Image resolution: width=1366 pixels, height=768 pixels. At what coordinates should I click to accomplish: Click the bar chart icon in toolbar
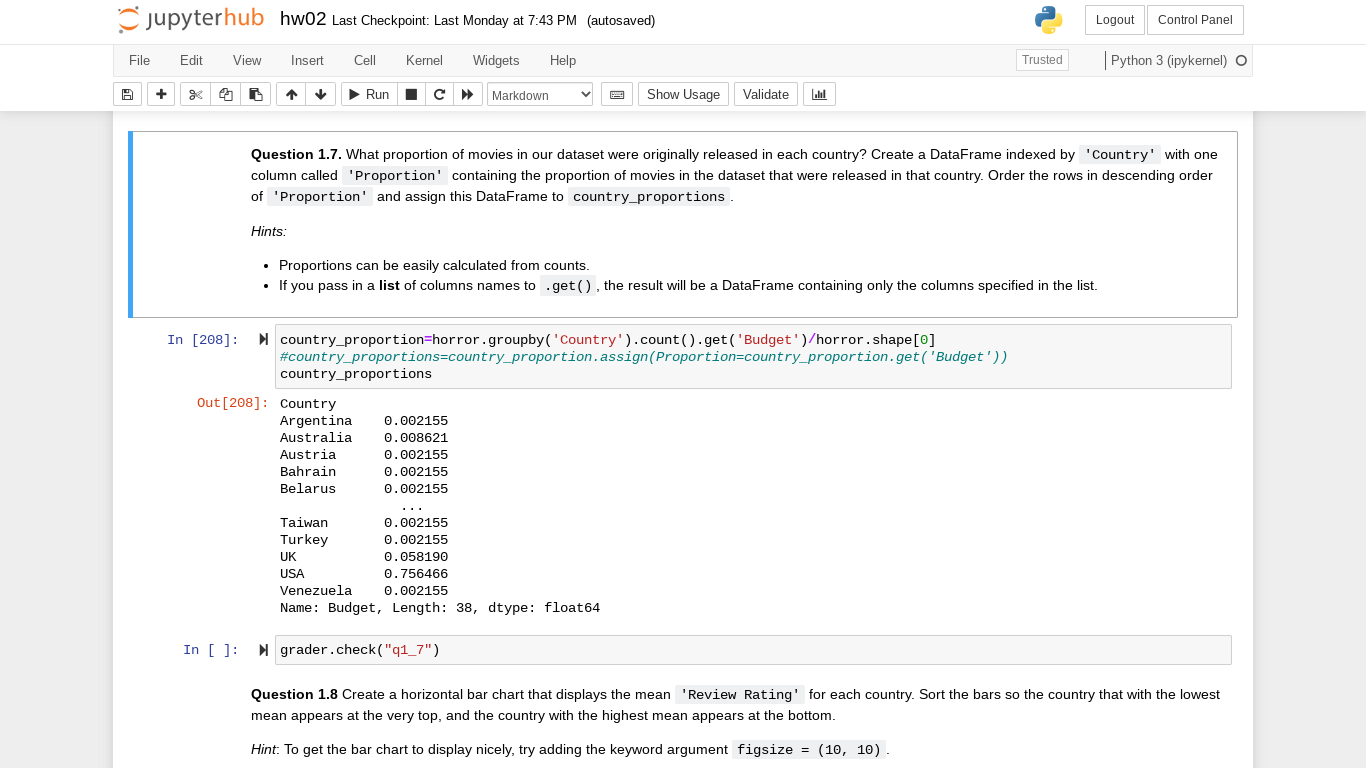pos(819,94)
